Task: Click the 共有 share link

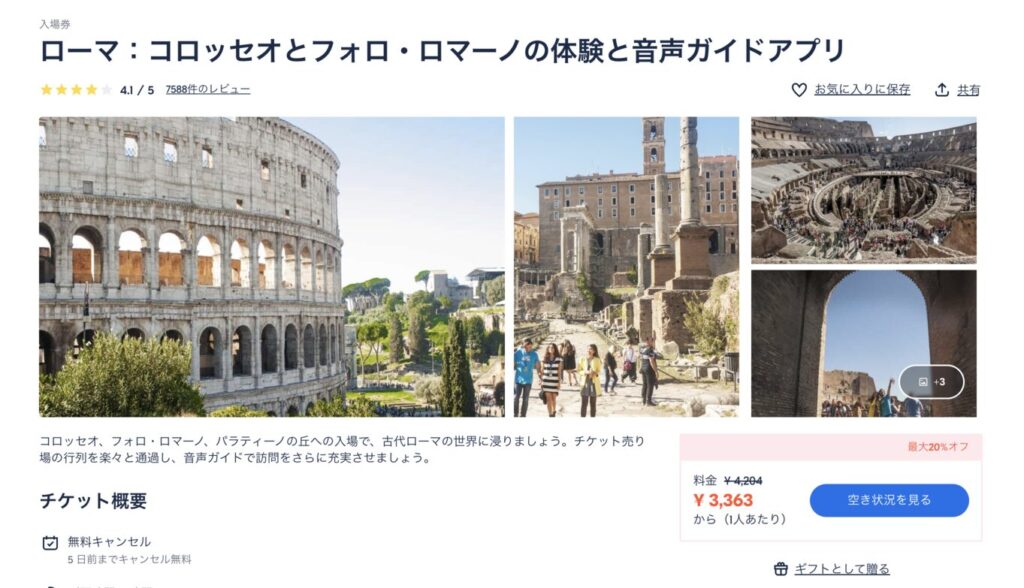Action: pyautogui.click(x=968, y=90)
